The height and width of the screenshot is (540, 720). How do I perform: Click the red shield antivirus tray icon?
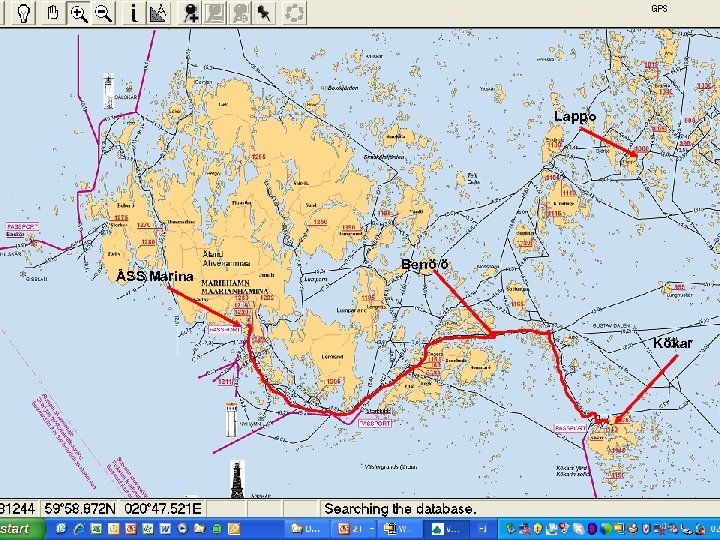click(647, 529)
